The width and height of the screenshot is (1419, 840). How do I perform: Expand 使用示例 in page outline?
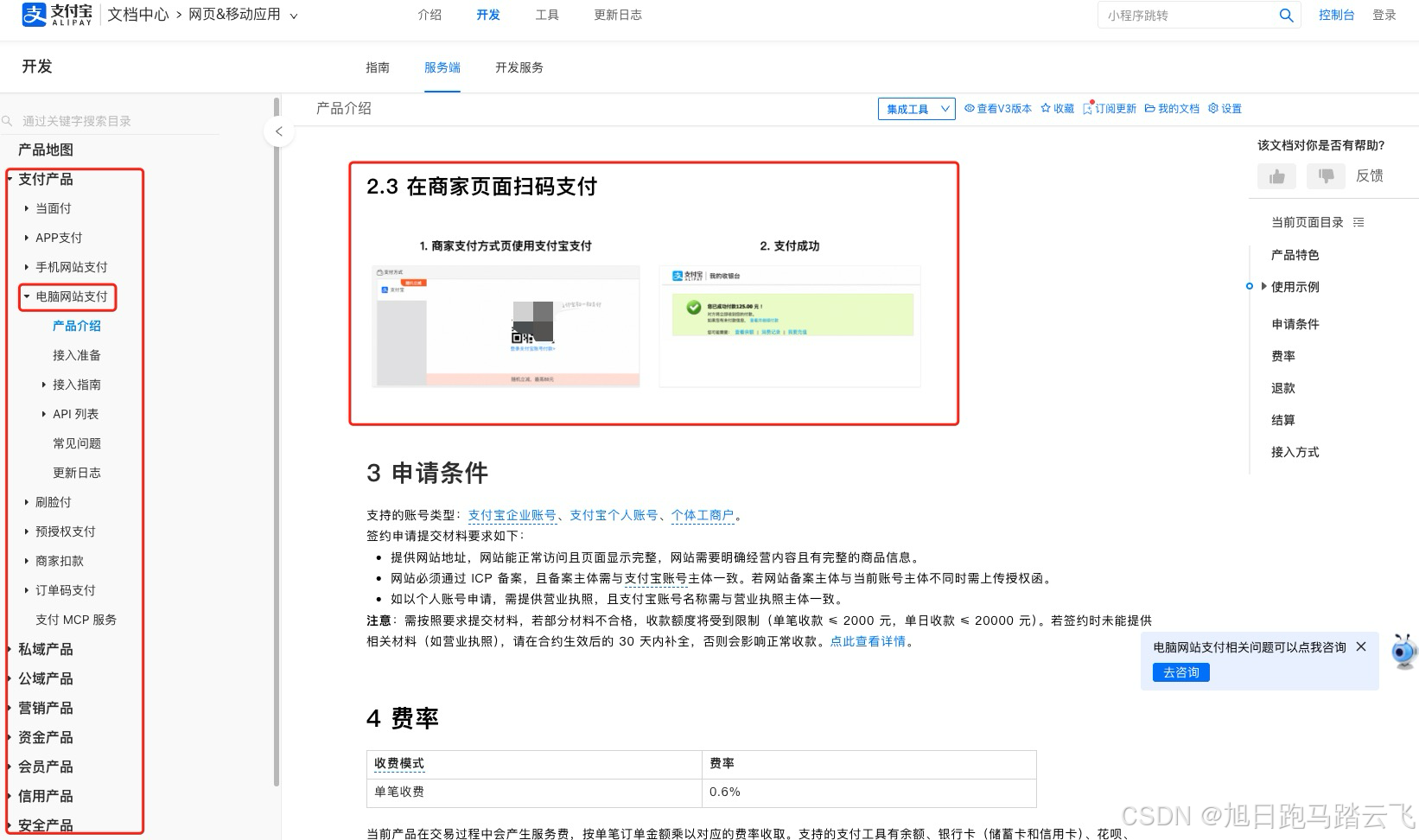[1264, 286]
